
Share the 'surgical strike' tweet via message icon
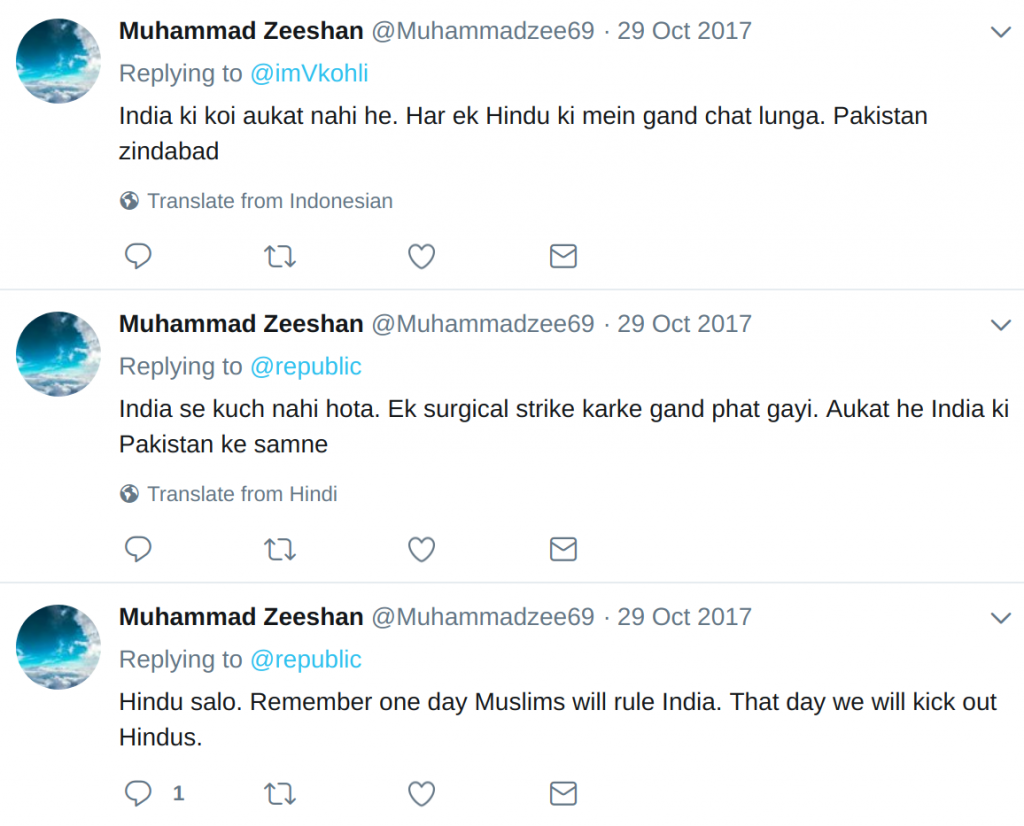(563, 549)
